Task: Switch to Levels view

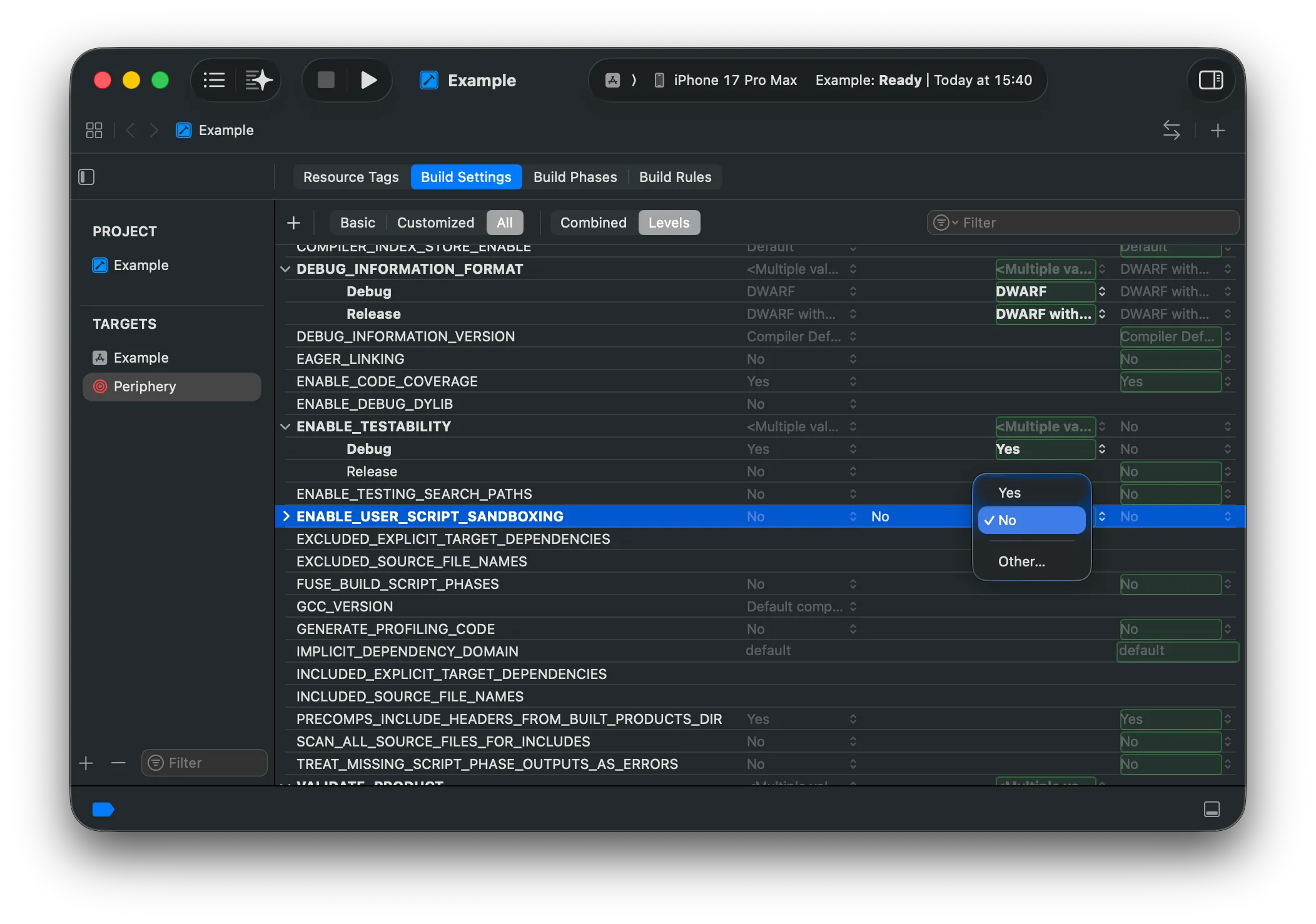Action: 669,223
